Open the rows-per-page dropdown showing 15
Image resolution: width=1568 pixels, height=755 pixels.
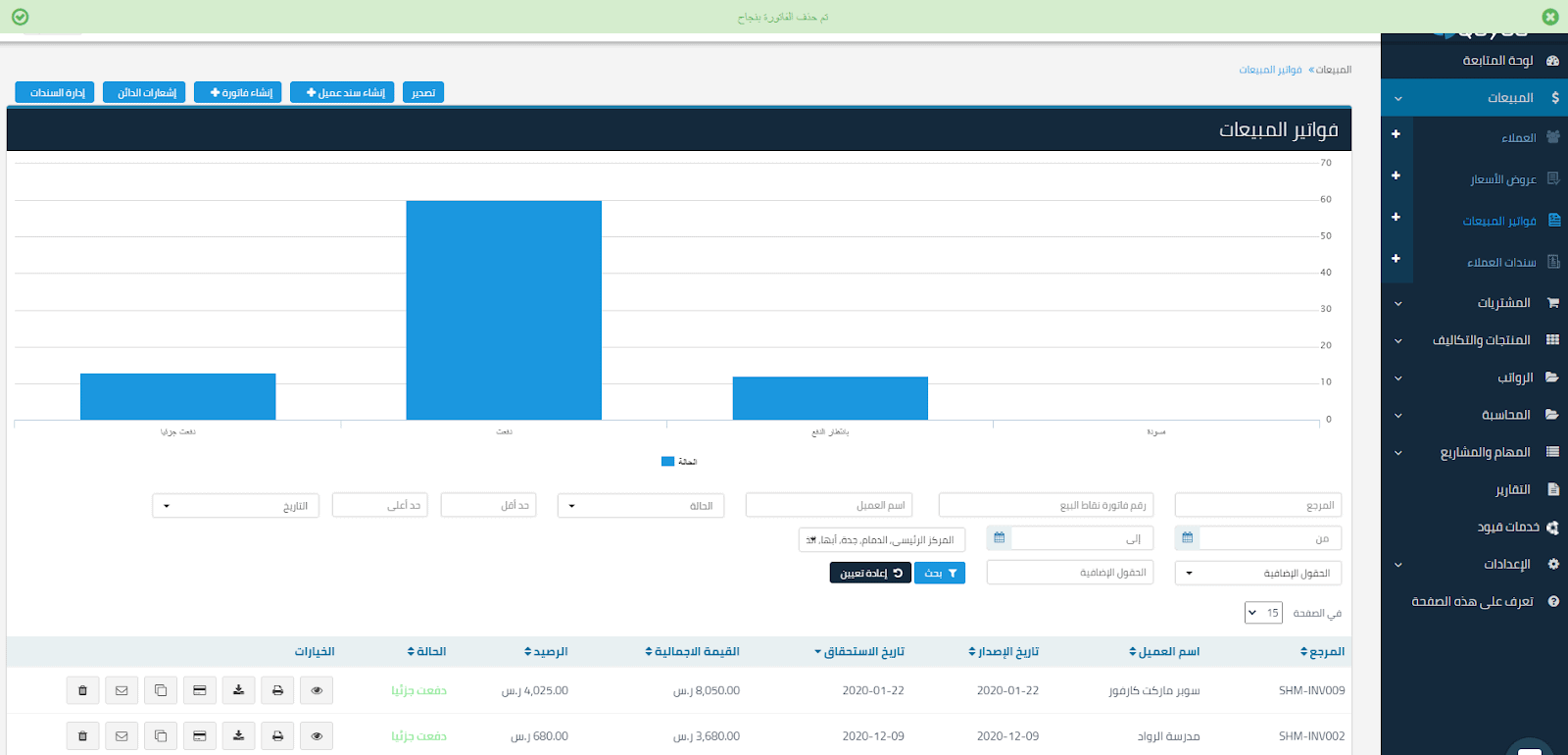pyautogui.click(x=1263, y=613)
